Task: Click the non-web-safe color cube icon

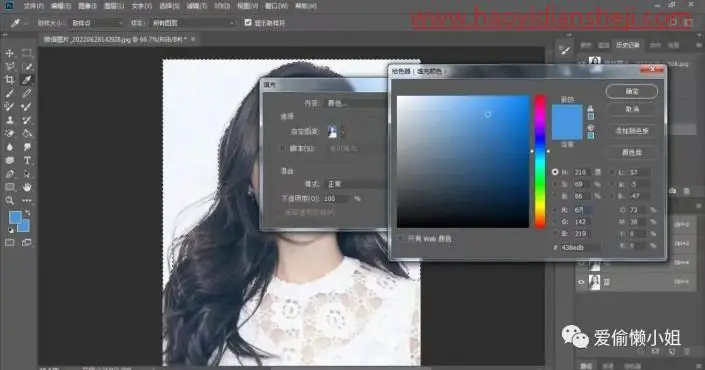Action: [590, 128]
